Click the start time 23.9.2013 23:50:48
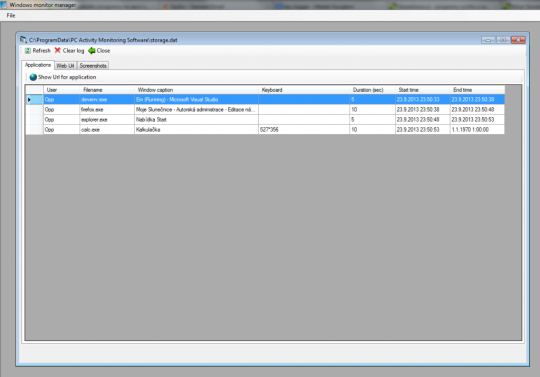 [422, 119]
